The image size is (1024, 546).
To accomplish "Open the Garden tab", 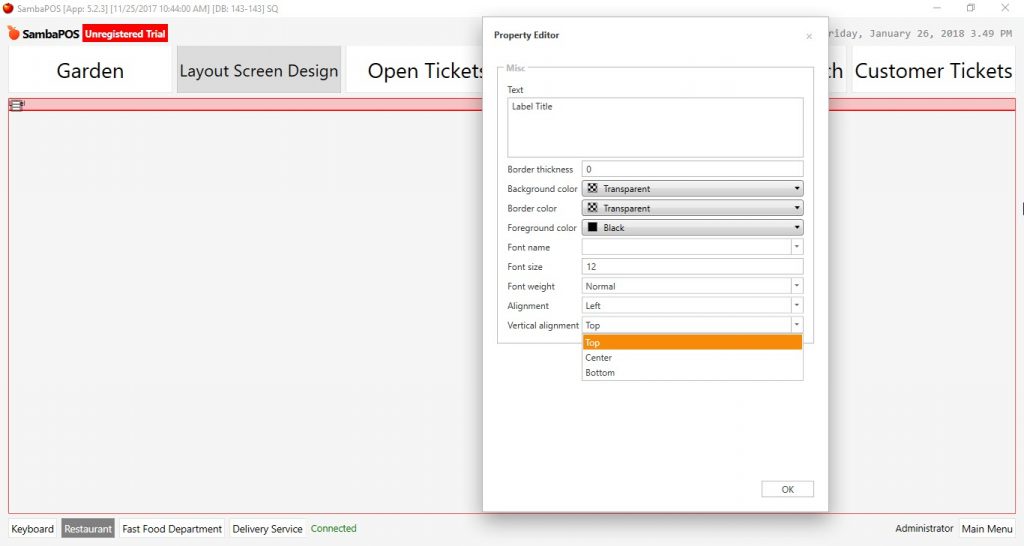I will [x=90, y=70].
